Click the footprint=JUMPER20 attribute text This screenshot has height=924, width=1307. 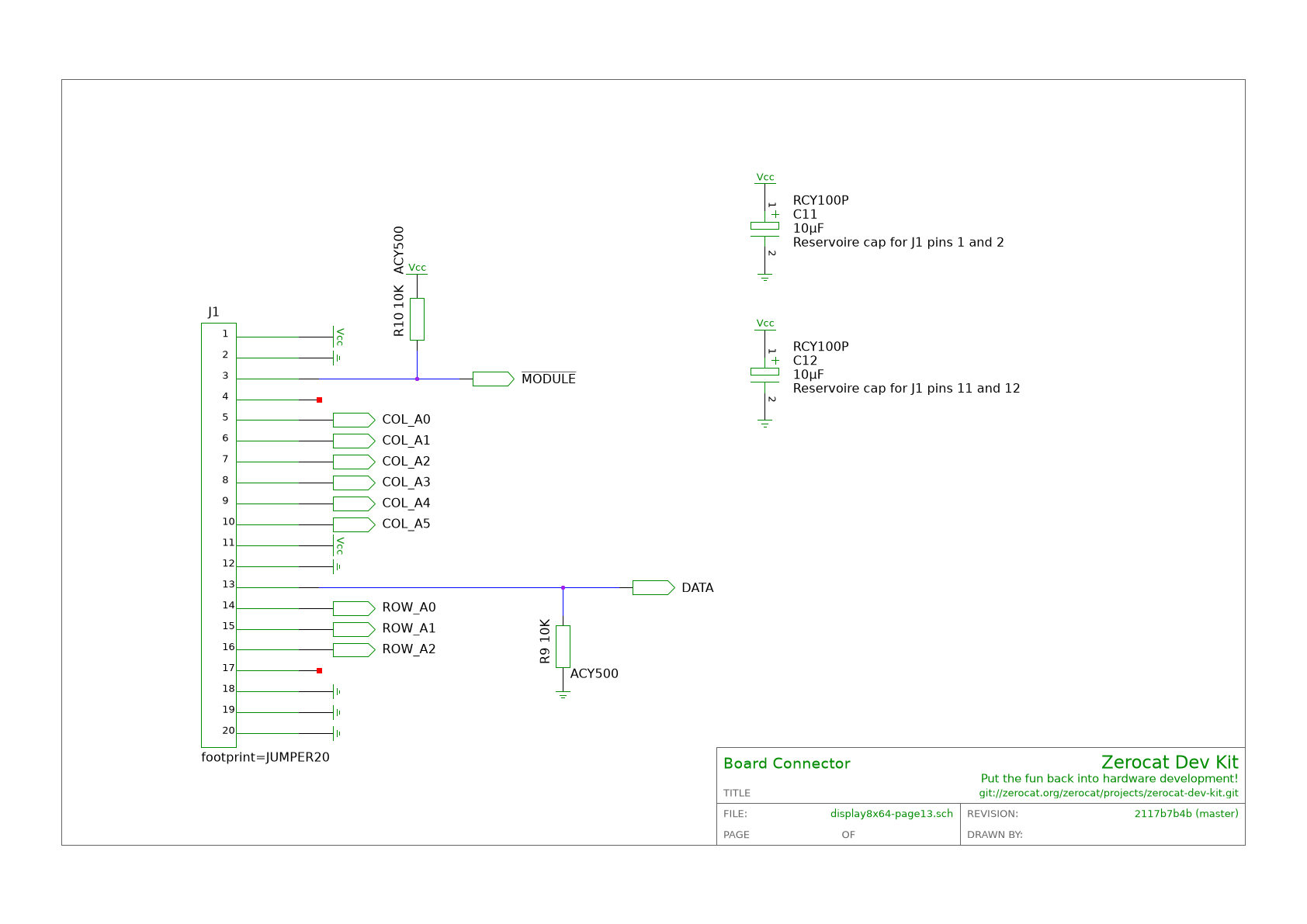(265, 757)
